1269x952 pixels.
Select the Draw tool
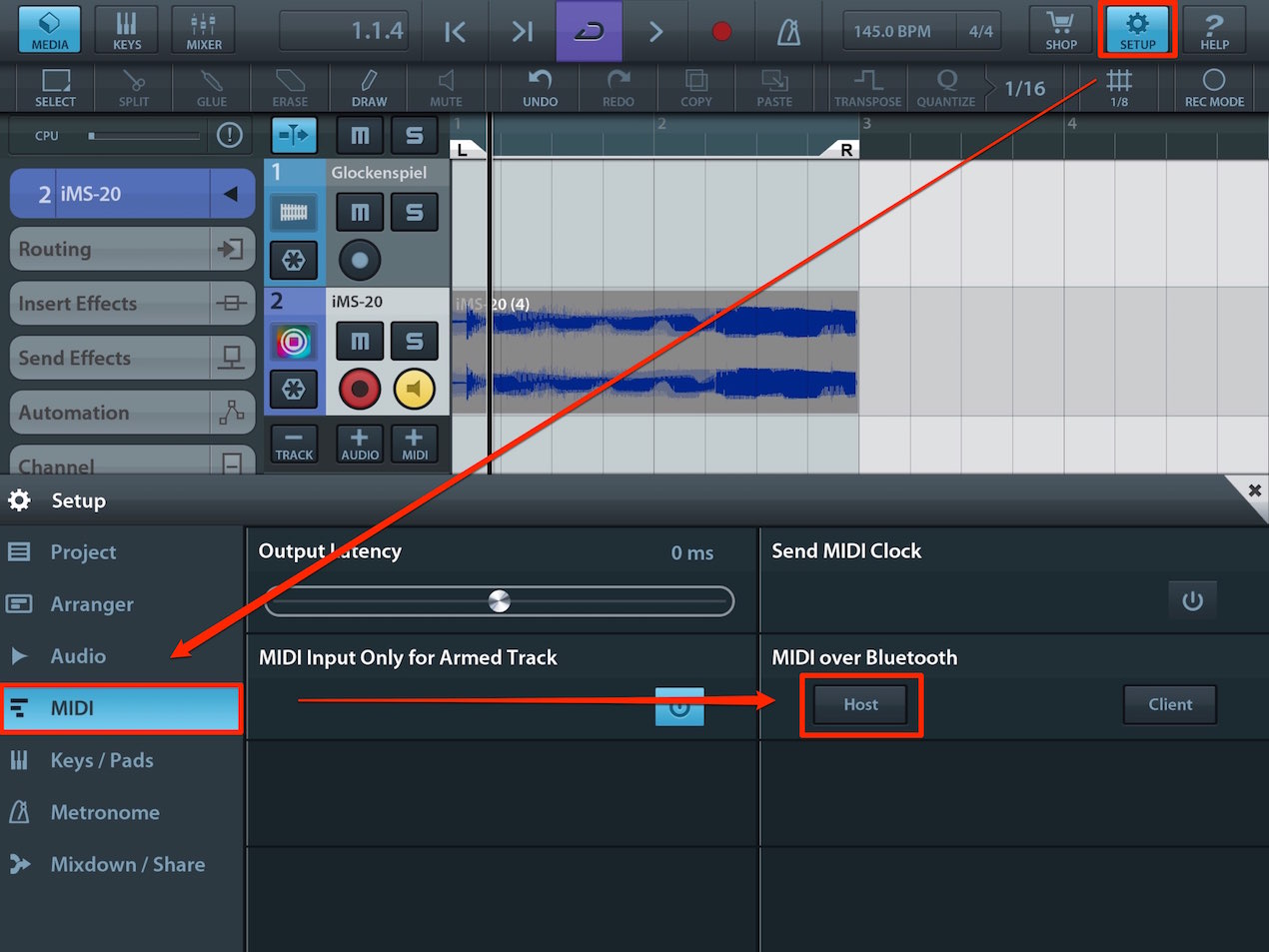click(x=369, y=88)
